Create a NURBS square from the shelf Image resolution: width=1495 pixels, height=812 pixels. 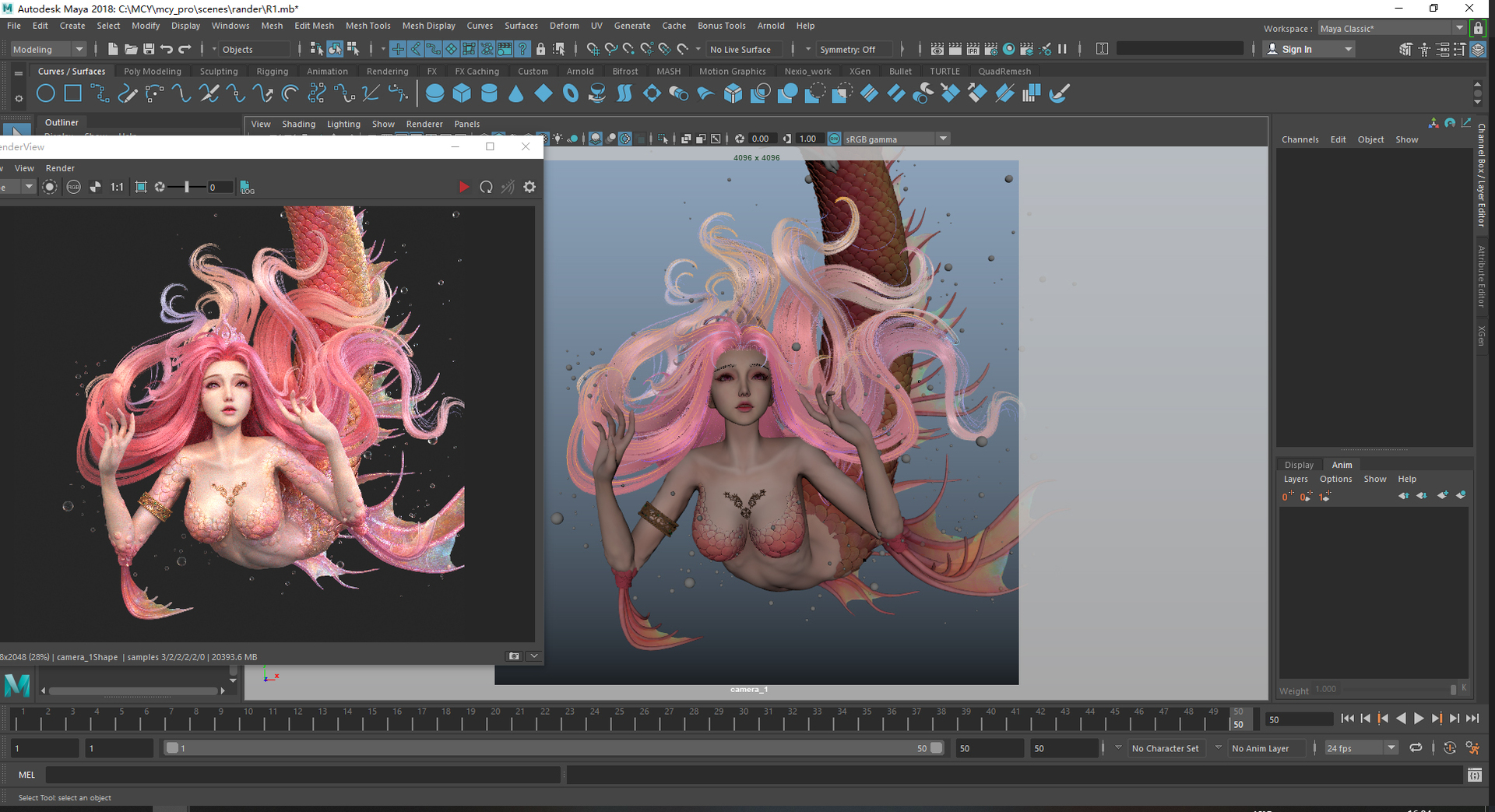pyautogui.click(x=73, y=94)
